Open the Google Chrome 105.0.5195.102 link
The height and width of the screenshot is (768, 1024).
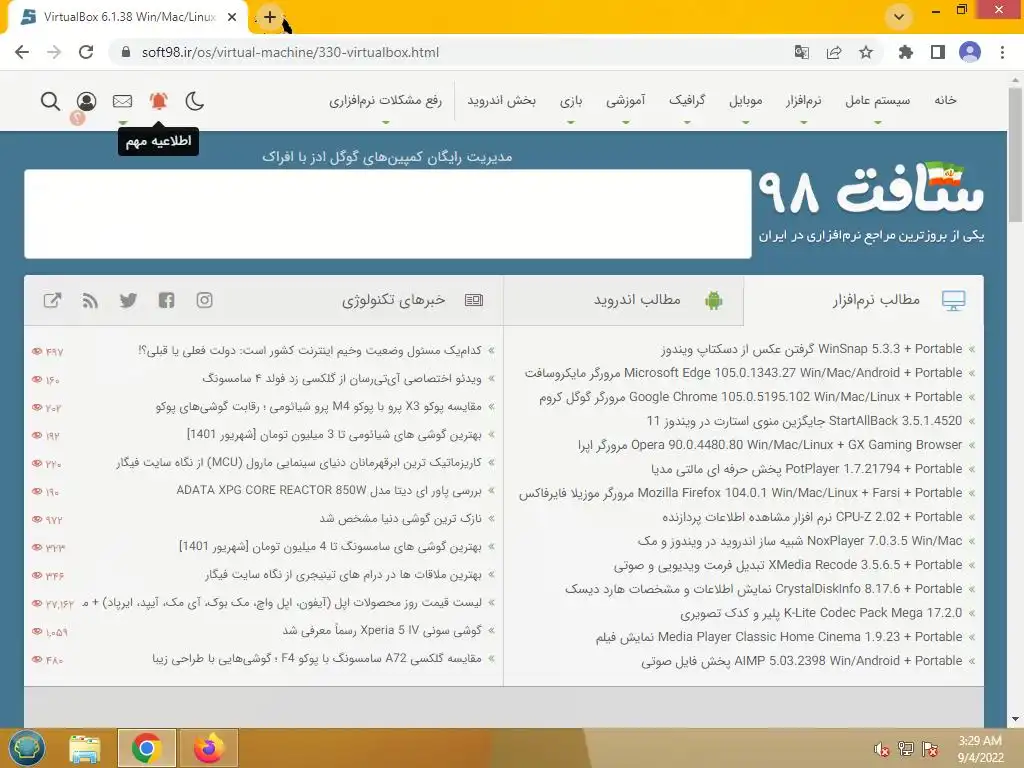click(750, 397)
